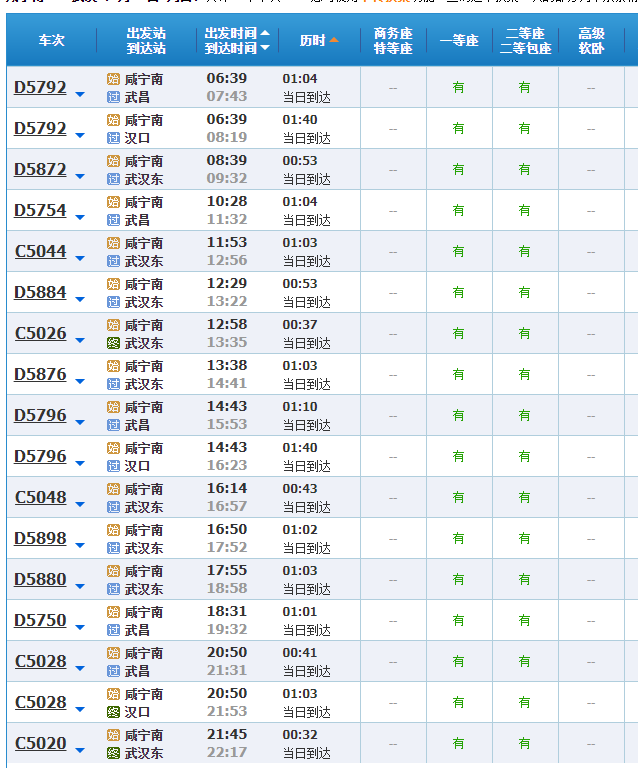The width and height of the screenshot is (638, 768).
Task: Open train number link D5884
Action: 40,292
